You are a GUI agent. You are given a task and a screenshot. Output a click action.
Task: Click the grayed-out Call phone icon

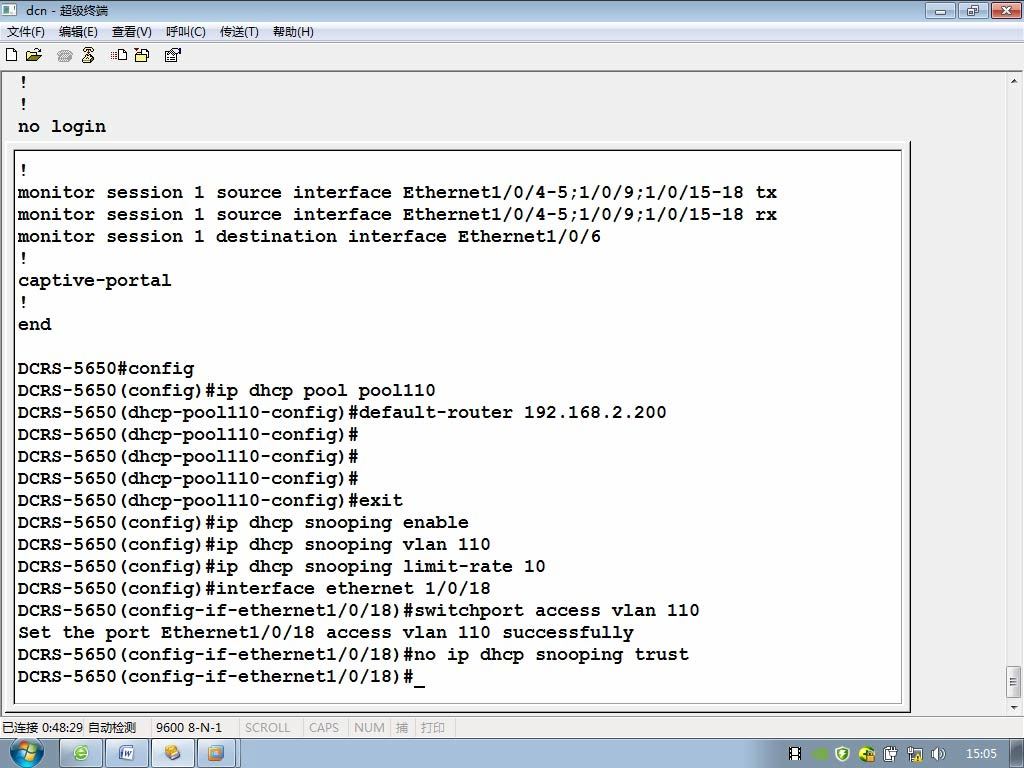(65, 56)
